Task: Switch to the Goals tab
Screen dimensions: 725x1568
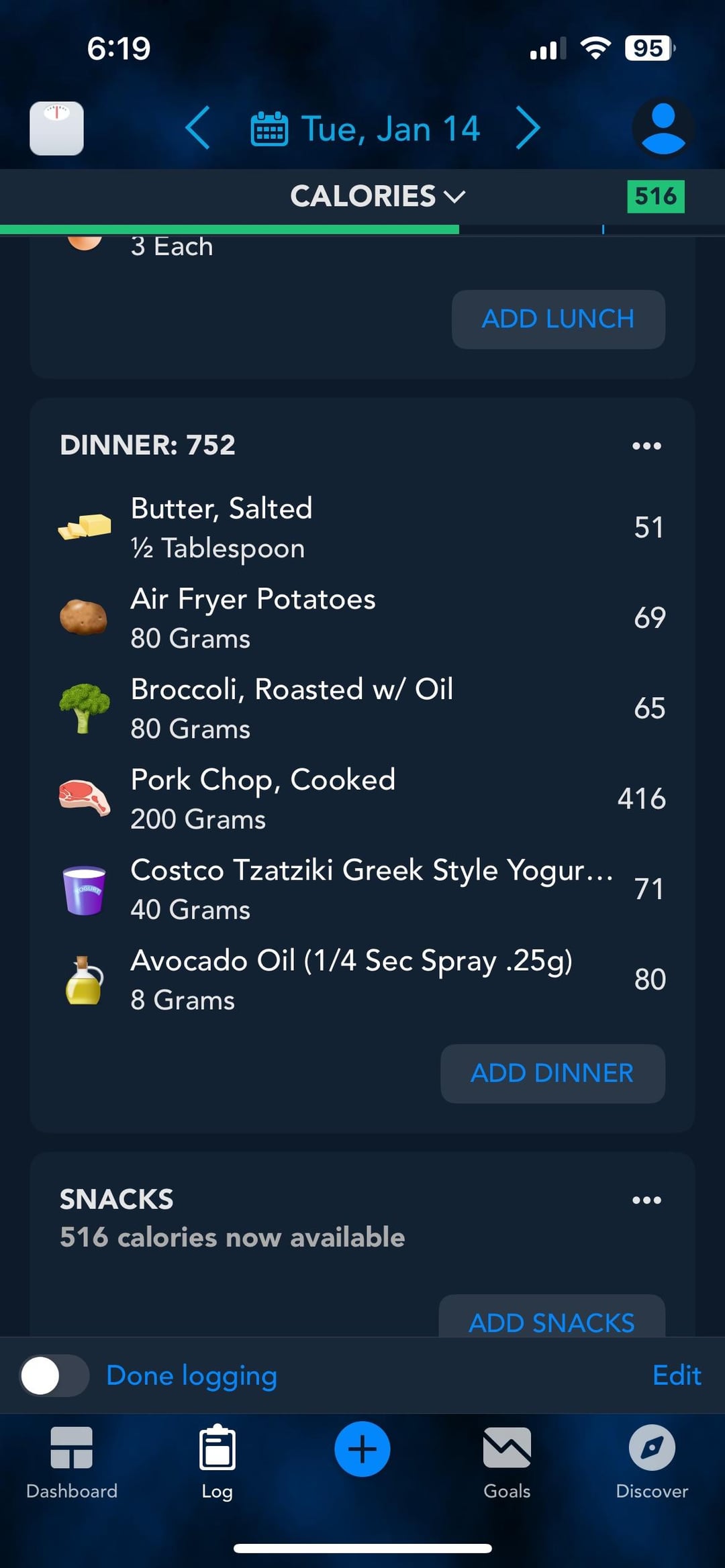Action: click(x=507, y=1462)
